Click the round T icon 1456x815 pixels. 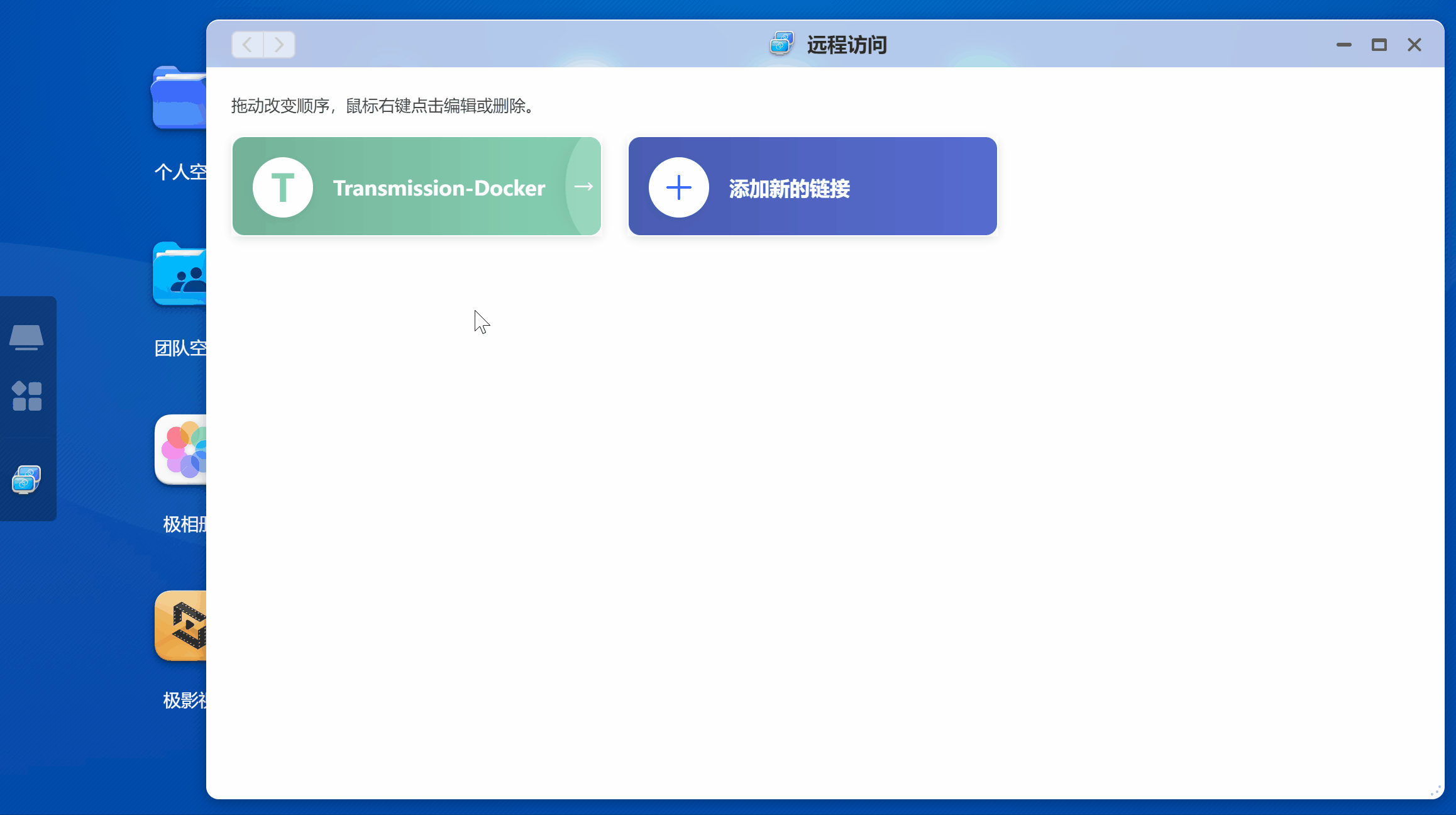pos(283,187)
